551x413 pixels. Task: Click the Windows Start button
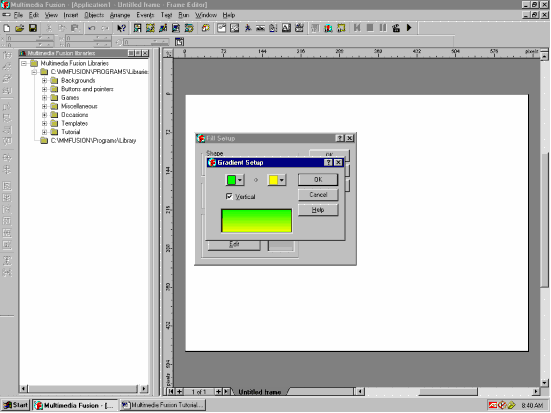click(x=15, y=405)
